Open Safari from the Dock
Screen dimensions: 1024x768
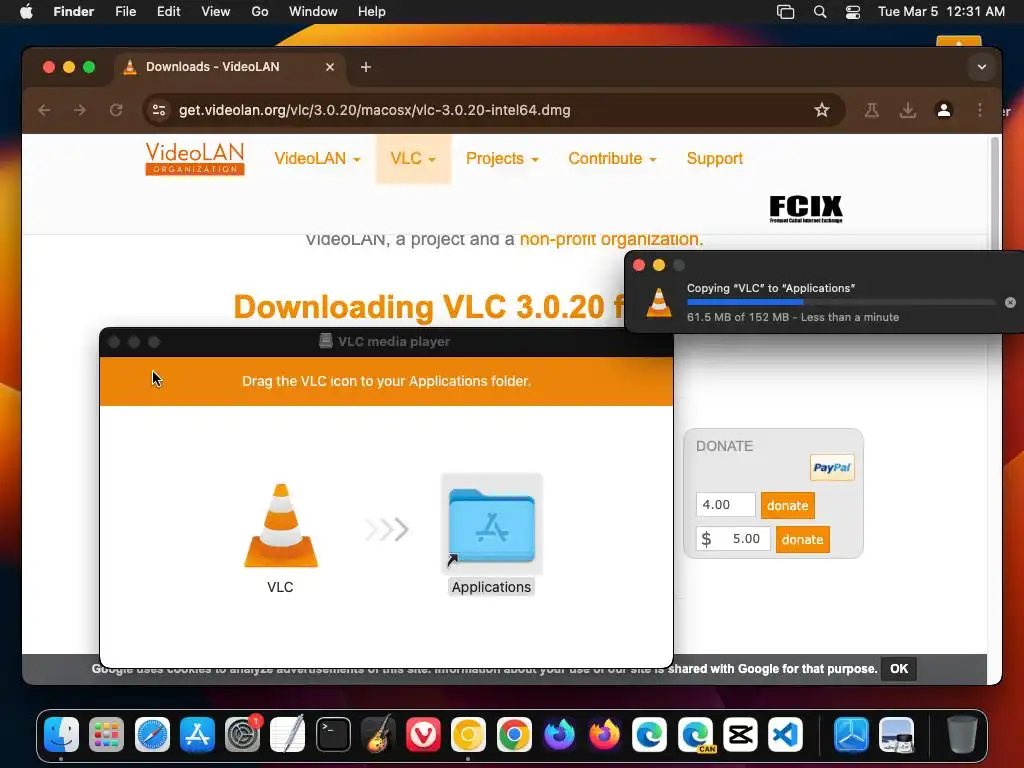(x=152, y=735)
